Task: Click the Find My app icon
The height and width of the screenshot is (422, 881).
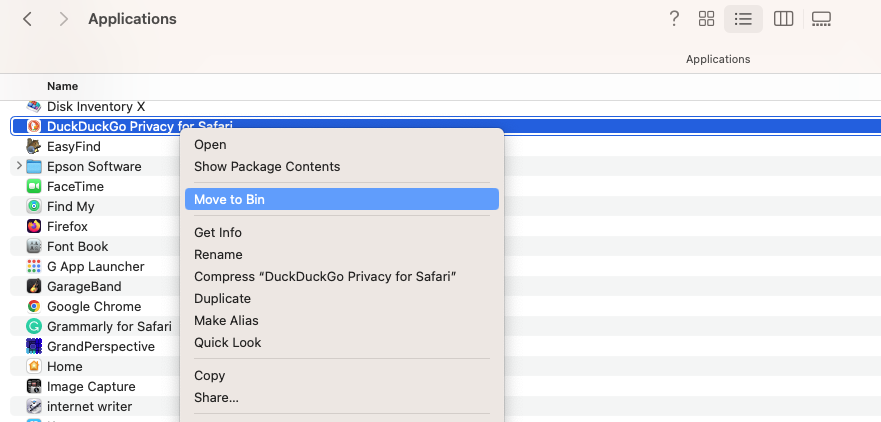Action: pyautogui.click(x=34, y=206)
